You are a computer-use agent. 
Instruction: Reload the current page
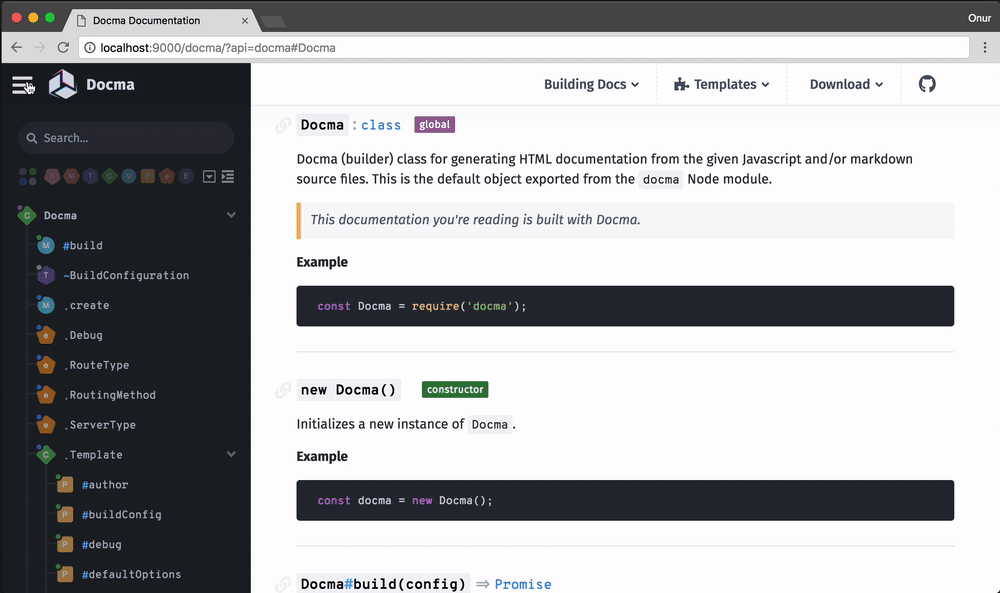point(63,47)
